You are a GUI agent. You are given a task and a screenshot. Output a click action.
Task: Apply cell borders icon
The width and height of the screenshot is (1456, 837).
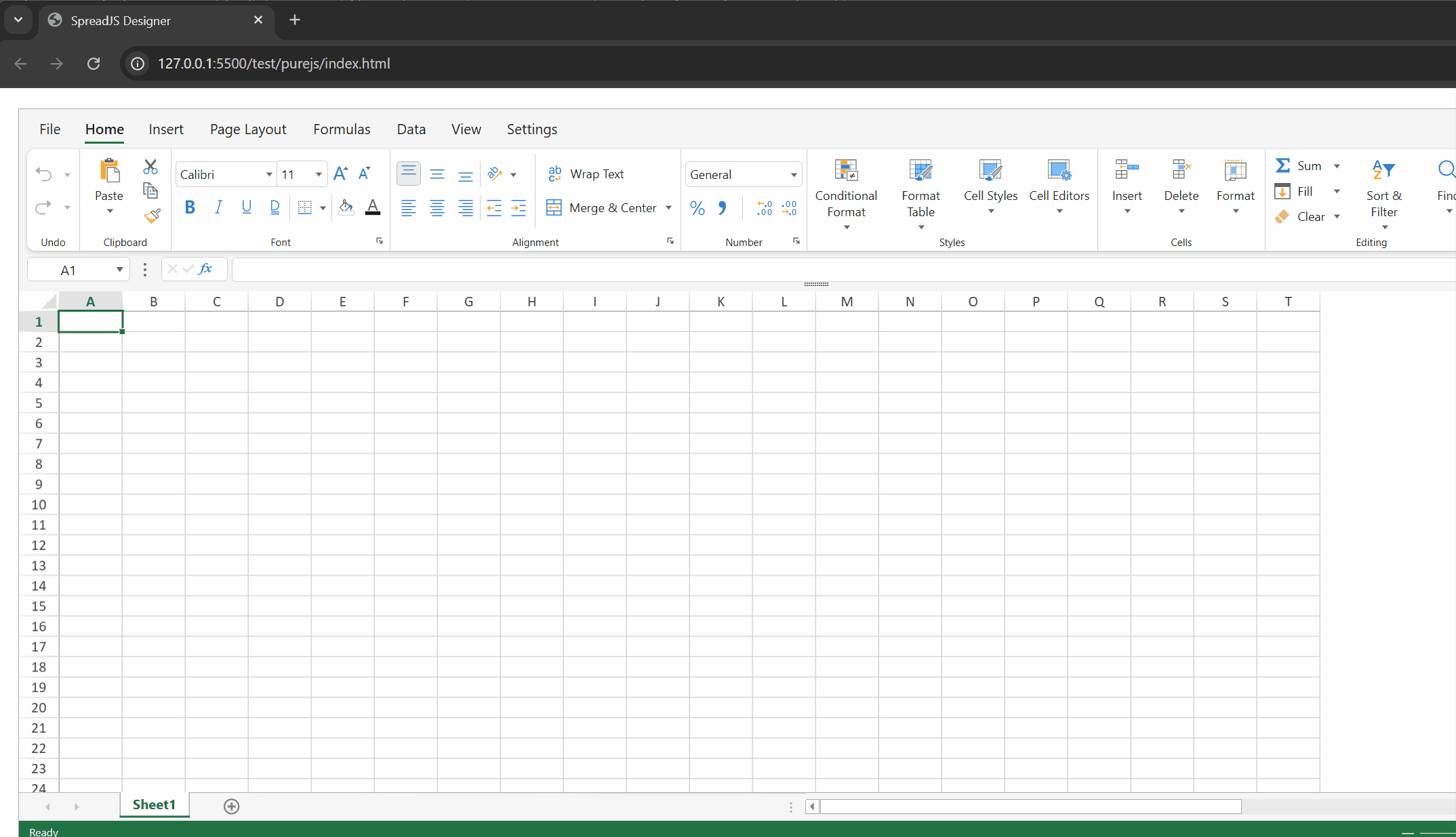305,207
